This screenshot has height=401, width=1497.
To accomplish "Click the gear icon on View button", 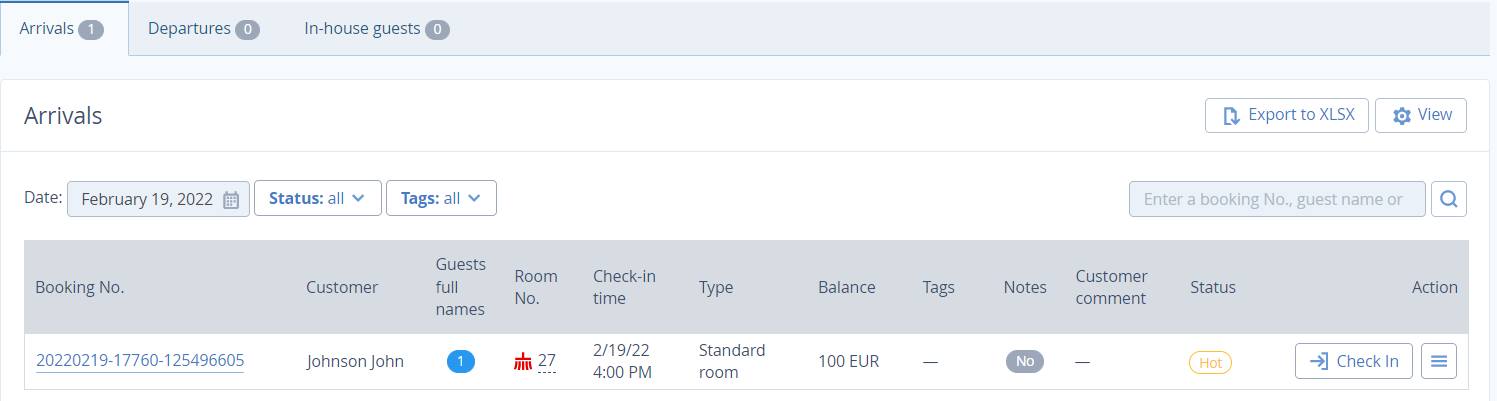I will tap(1402, 115).
